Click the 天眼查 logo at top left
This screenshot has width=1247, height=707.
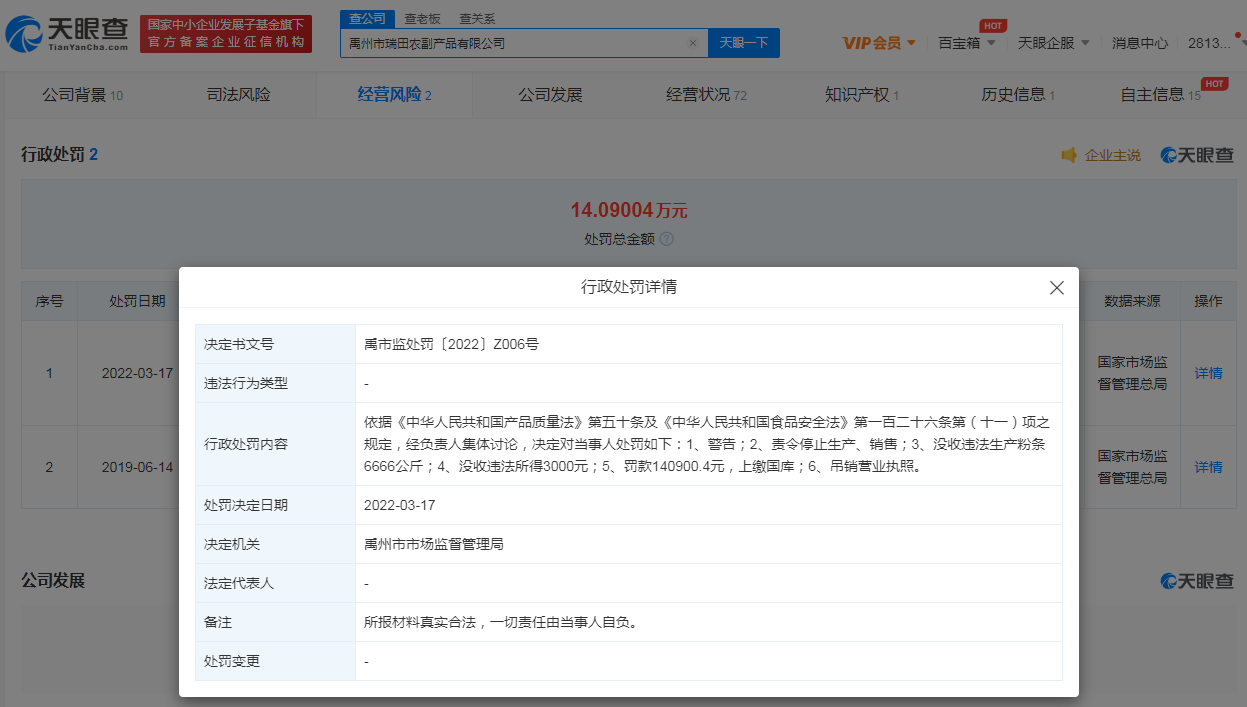(67, 34)
